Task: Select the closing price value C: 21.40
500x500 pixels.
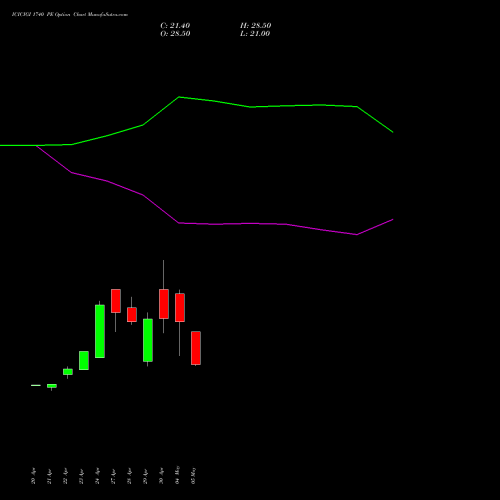Action: click(x=175, y=26)
